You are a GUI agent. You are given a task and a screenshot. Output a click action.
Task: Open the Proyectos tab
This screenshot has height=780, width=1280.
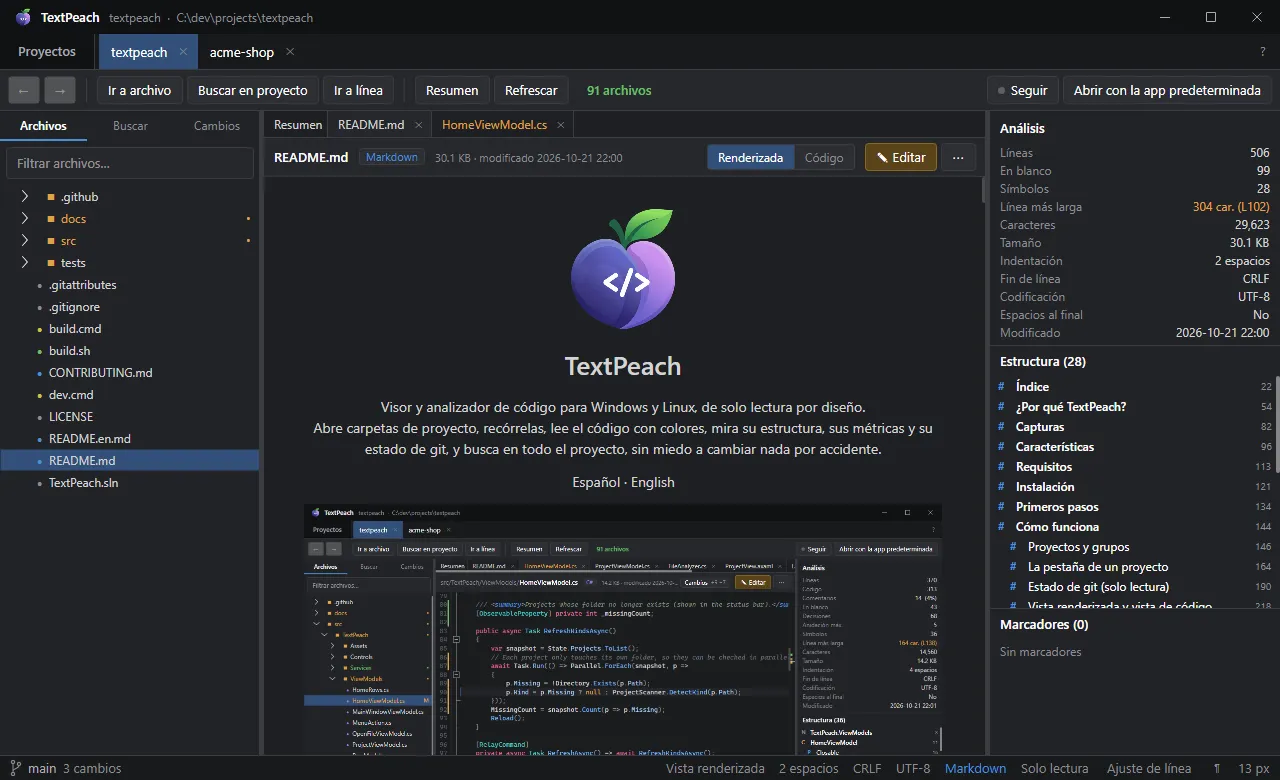[x=47, y=52]
